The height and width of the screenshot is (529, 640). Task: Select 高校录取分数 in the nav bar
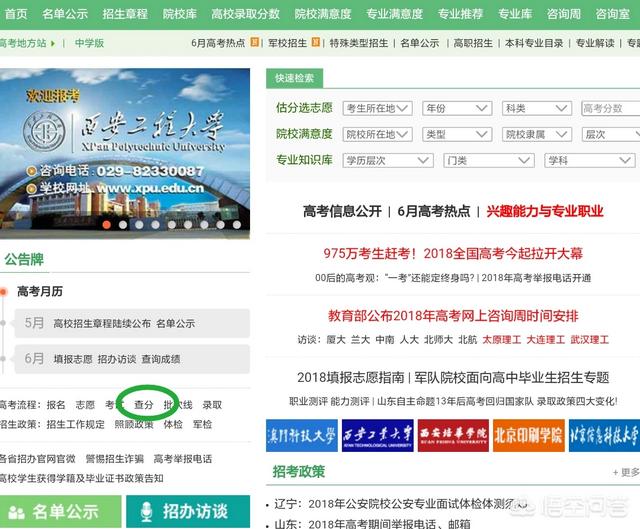(245, 14)
